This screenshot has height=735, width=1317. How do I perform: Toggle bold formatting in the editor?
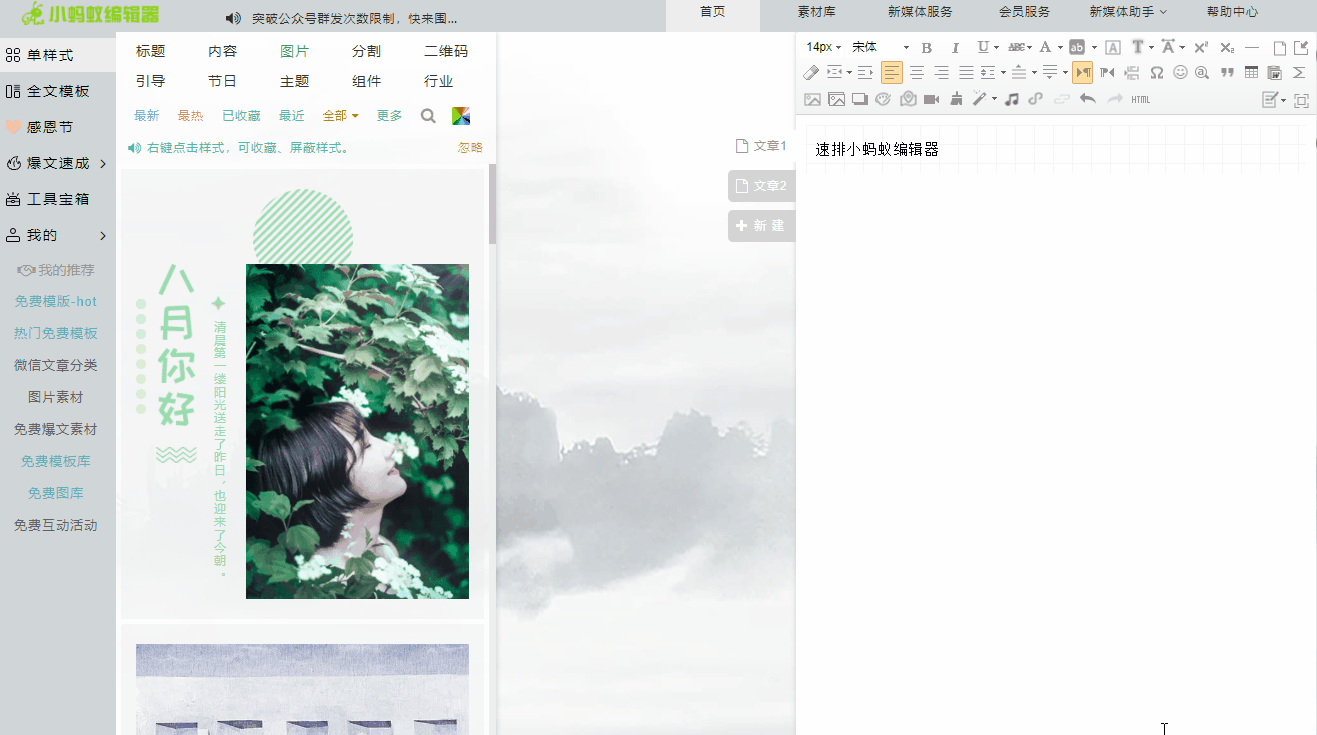926,47
